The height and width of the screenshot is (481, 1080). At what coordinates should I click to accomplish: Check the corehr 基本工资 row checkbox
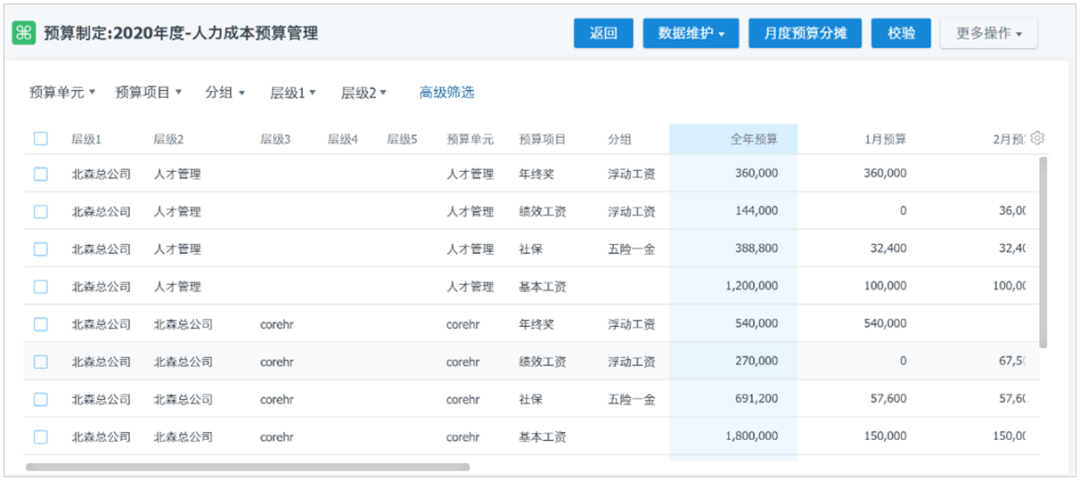coord(41,436)
